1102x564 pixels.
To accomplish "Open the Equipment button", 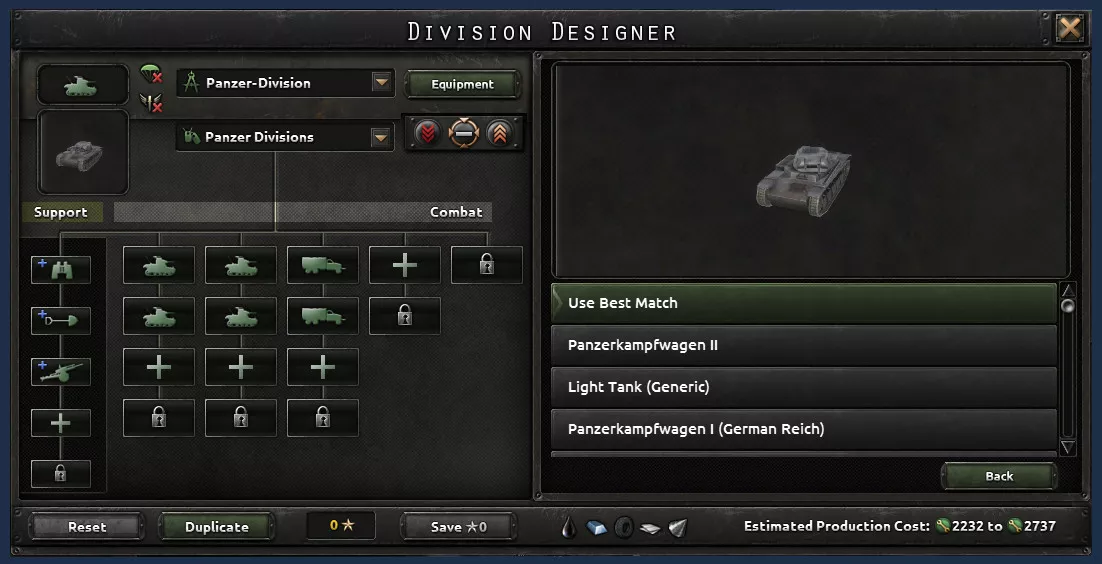I will (462, 84).
